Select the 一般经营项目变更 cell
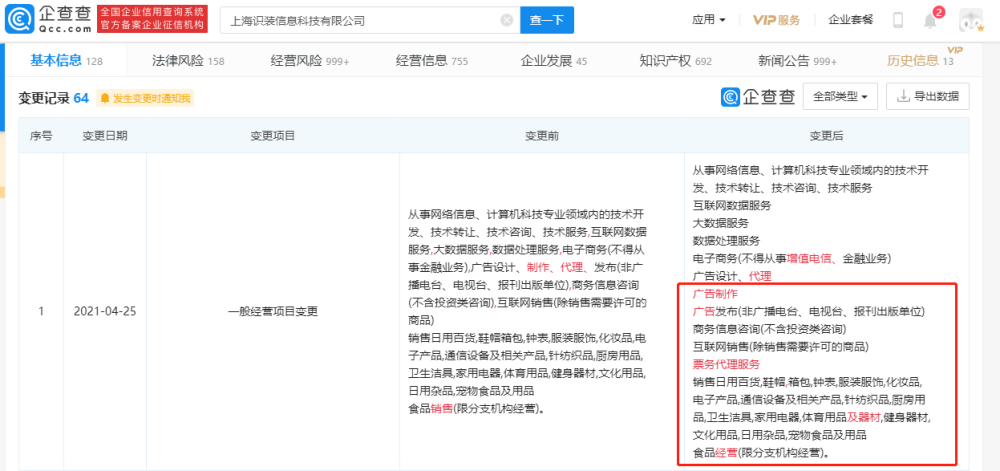 (x=272, y=312)
